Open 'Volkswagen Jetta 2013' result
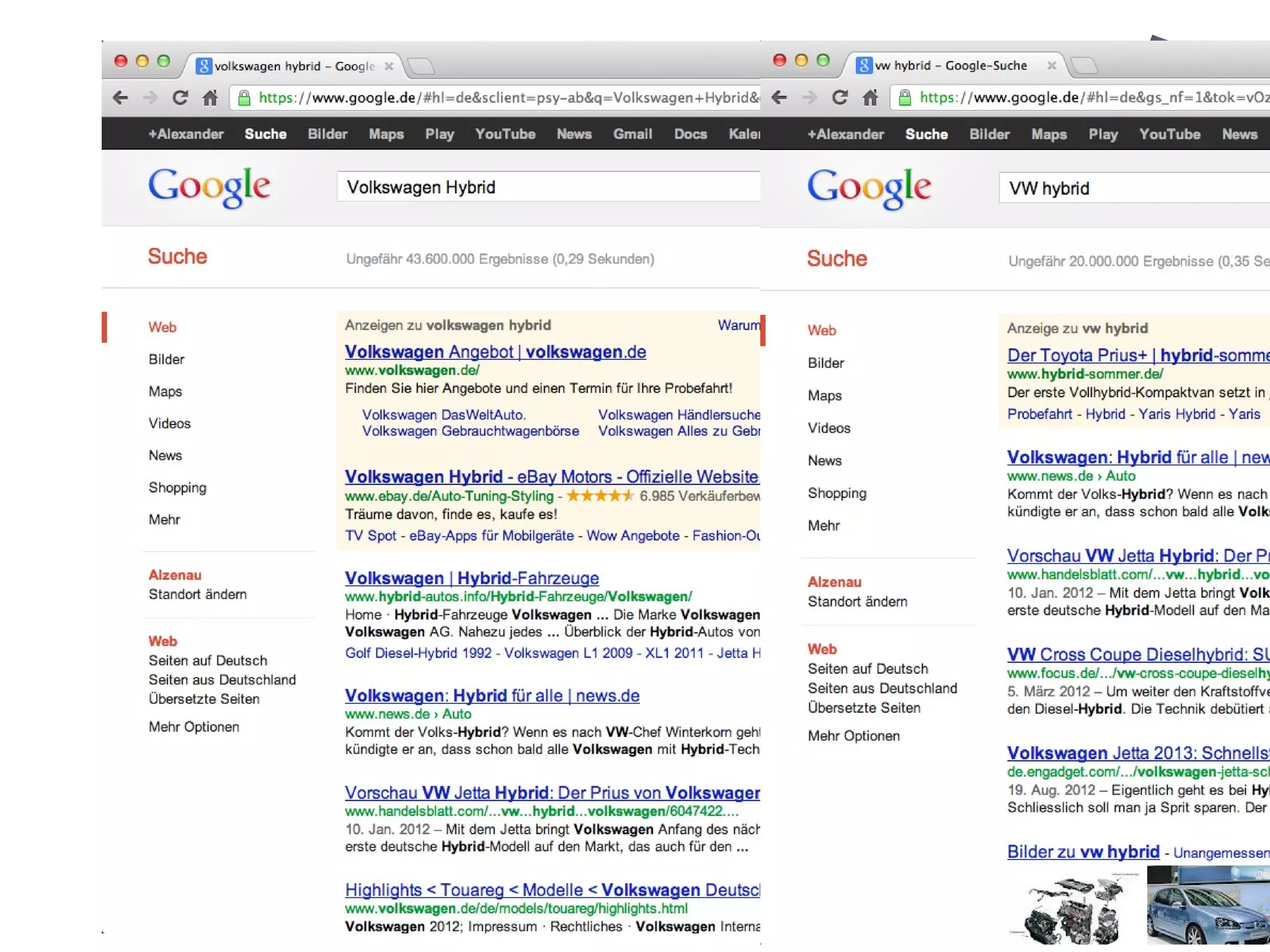 (x=1139, y=753)
